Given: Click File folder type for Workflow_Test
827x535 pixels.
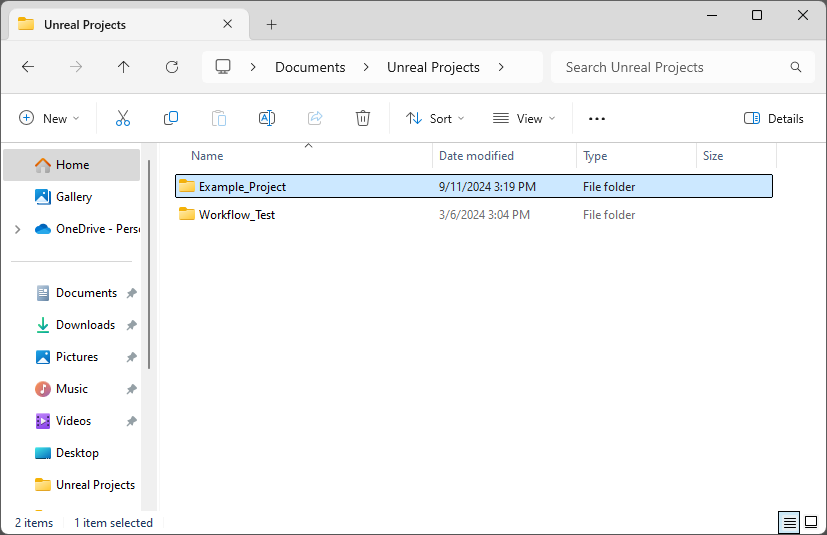Looking at the screenshot, I should pyautogui.click(x=609, y=215).
